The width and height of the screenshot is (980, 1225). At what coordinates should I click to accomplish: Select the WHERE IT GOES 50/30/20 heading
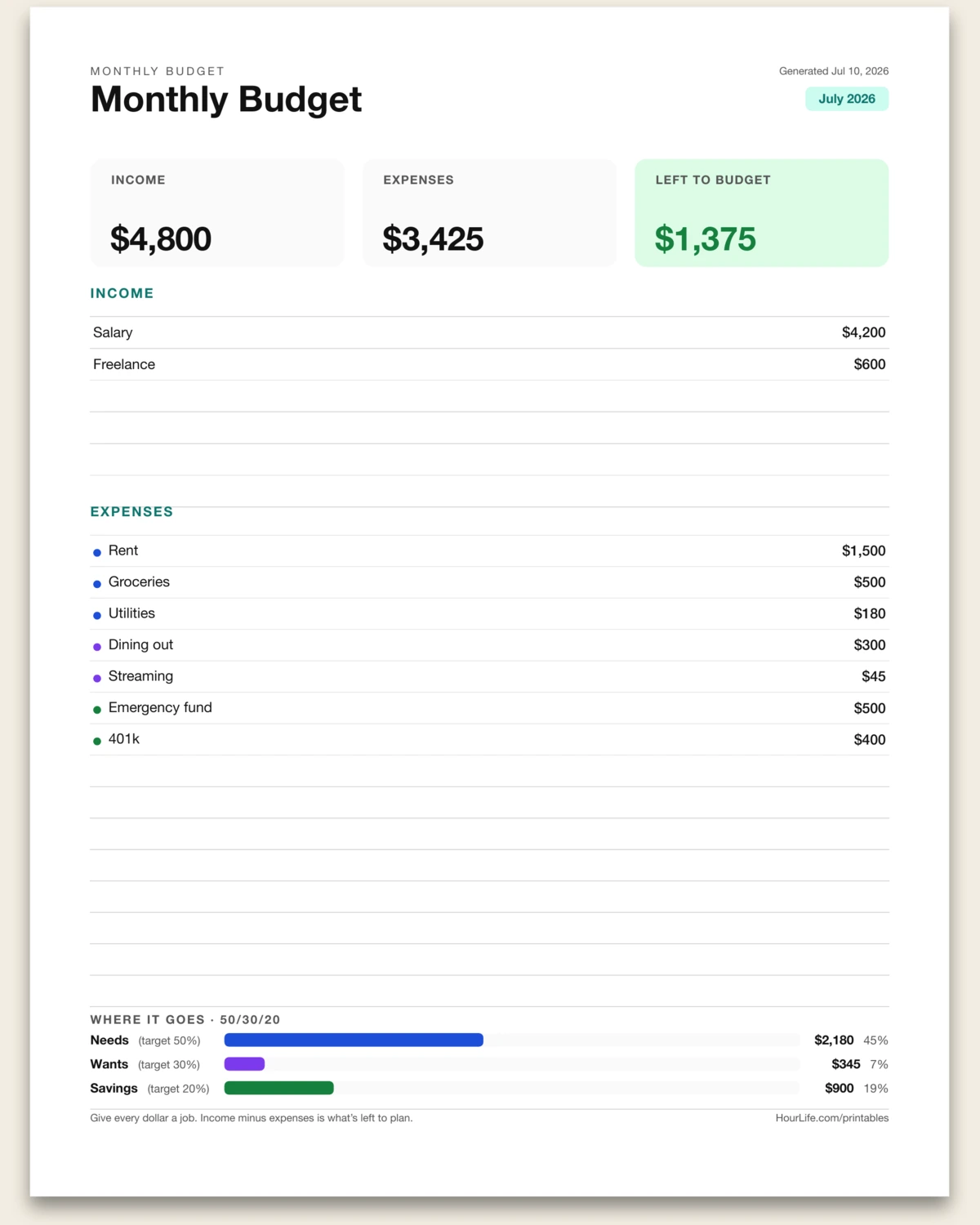point(185,1020)
